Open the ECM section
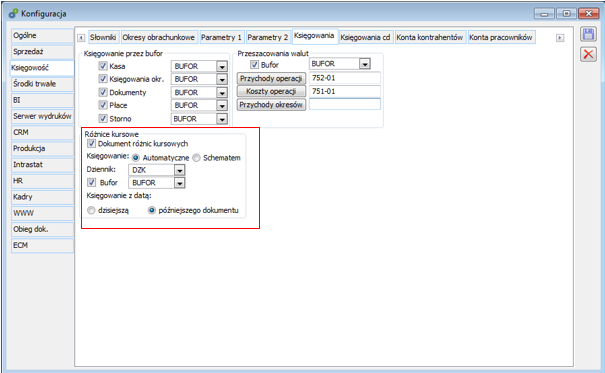 42,245
